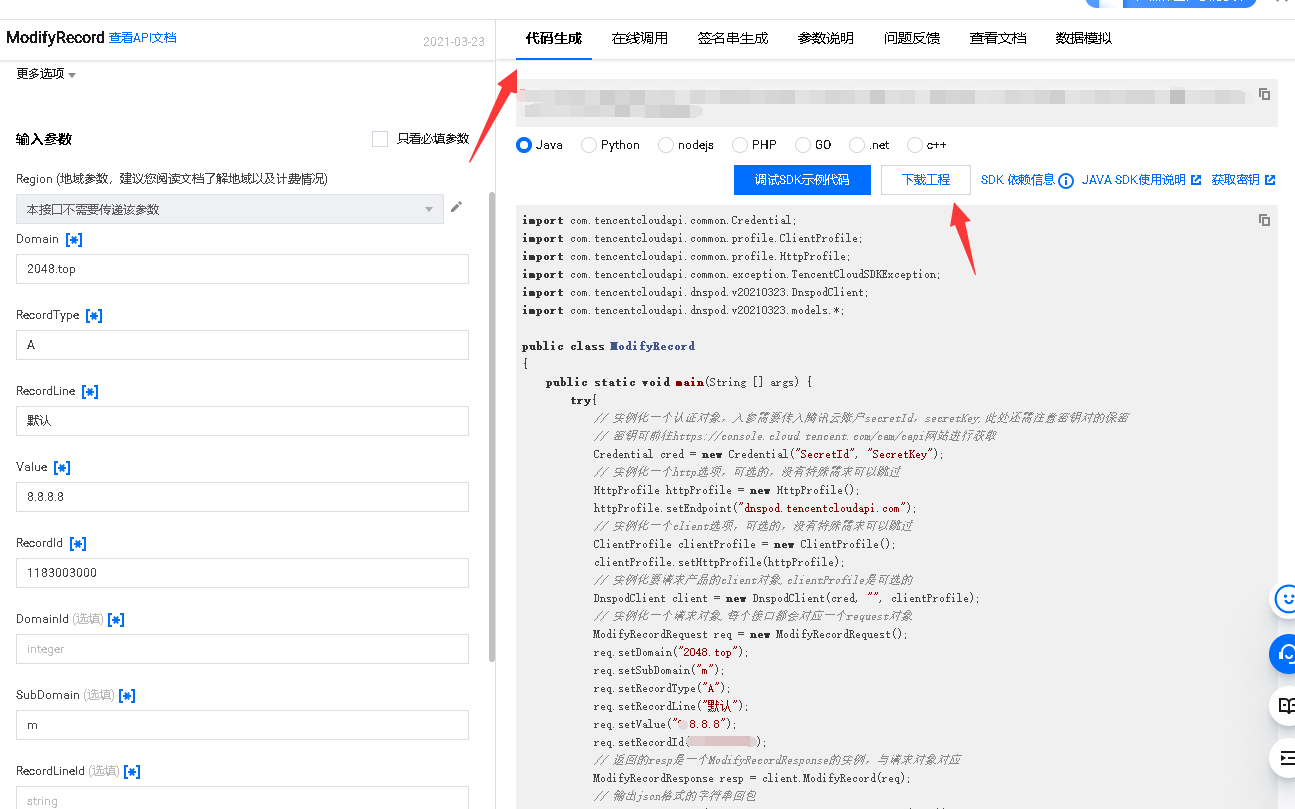Switch to the 代码生成 tab
1295x809 pixels.
click(x=554, y=38)
